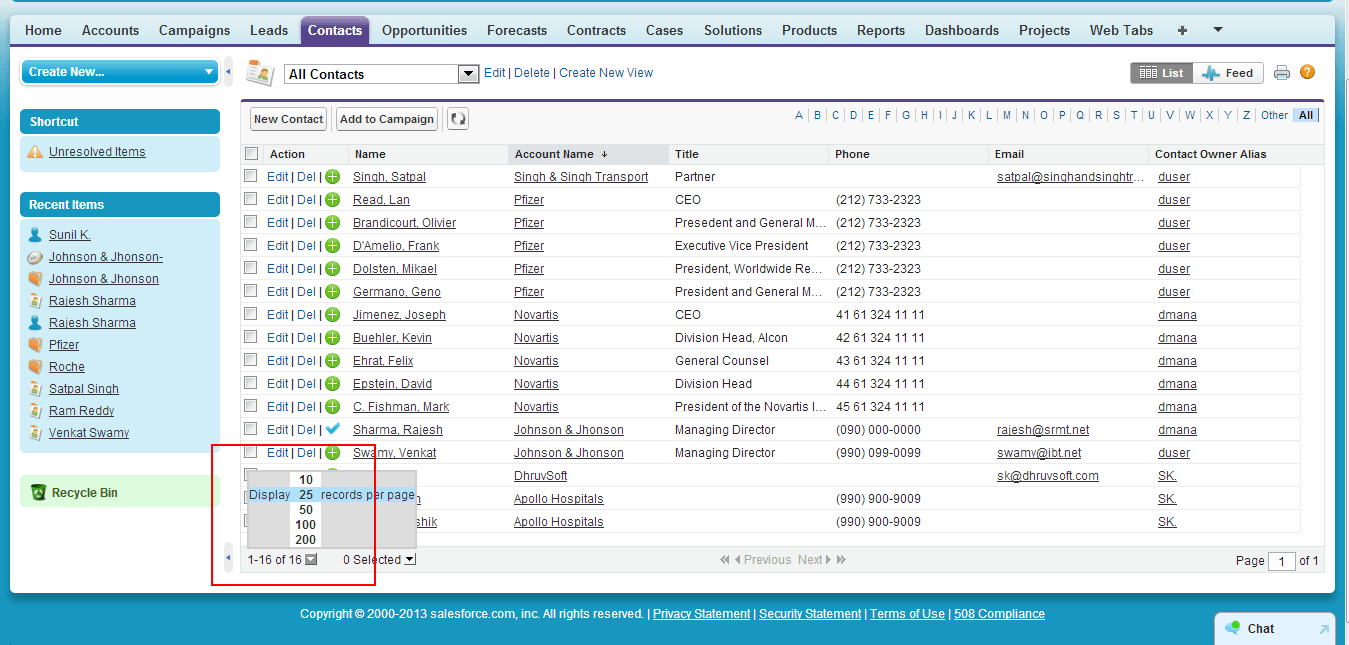This screenshot has height=645, width=1349.
Task: Click green plus icon for Jimenez, Joseph
Action: (333, 315)
